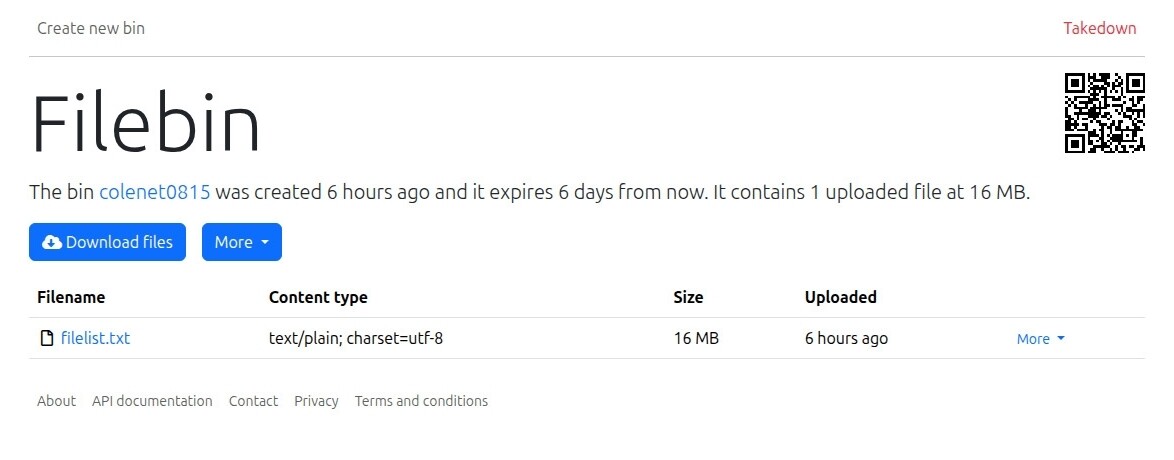
Task: Click the file icon beside filelist.txt
Action: pyautogui.click(x=47, y=339)
